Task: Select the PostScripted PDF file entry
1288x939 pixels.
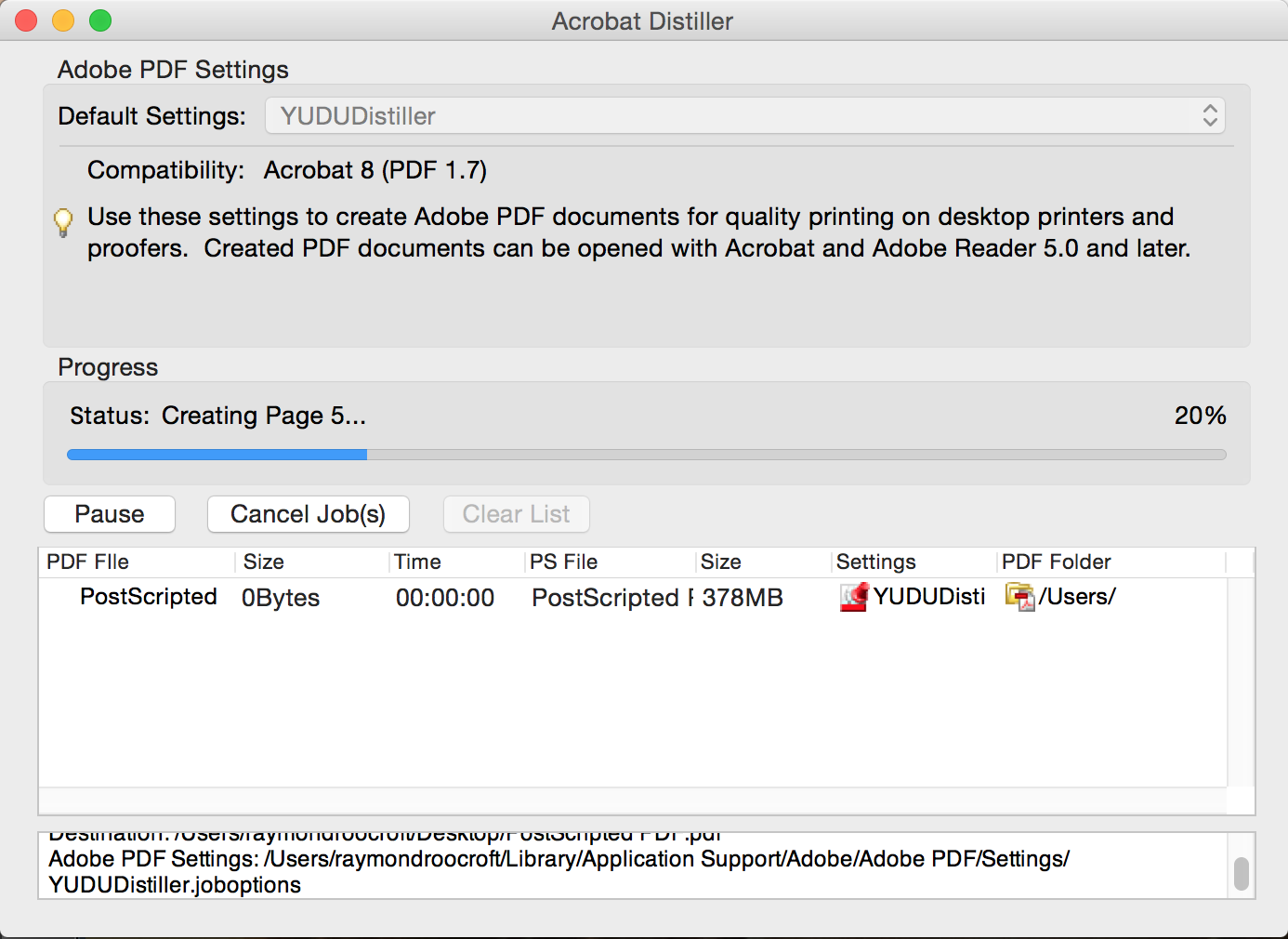Action: [149, 597]
